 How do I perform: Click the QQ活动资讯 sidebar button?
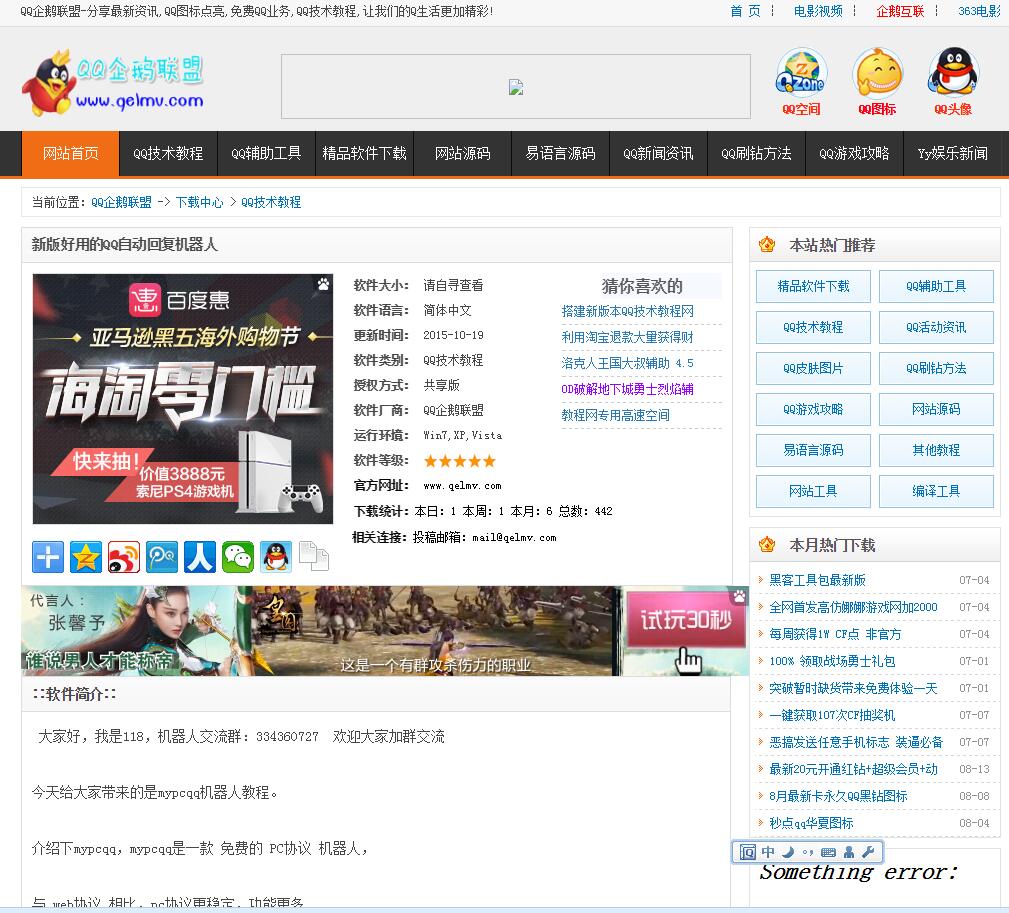(x=936, y=327)
